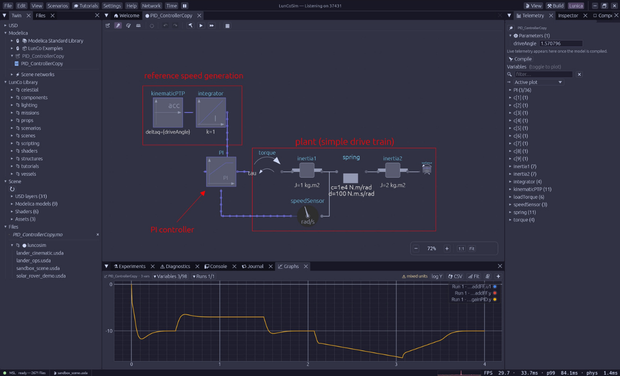The width and height of the screenshot is (620, 376).
Task: Add new plot with plus icon
Action: [x=498, y=276]
